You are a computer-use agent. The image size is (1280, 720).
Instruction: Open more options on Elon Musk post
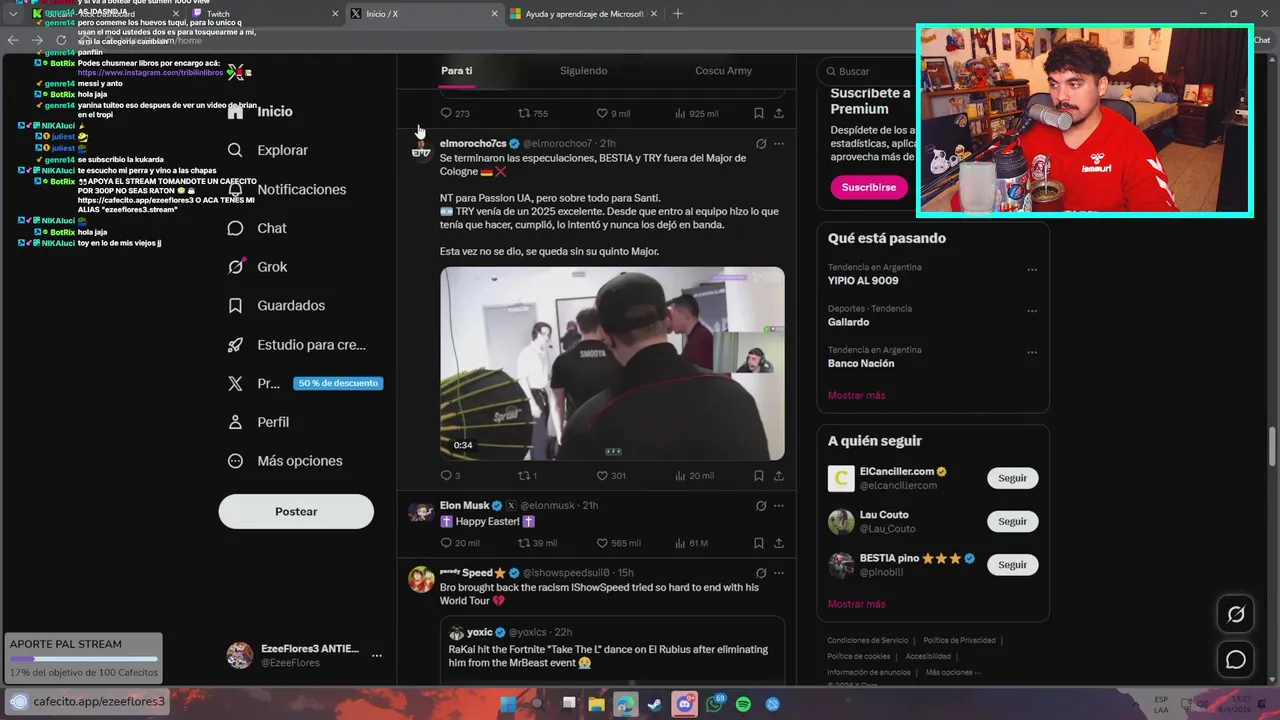[x=779, y=506]
